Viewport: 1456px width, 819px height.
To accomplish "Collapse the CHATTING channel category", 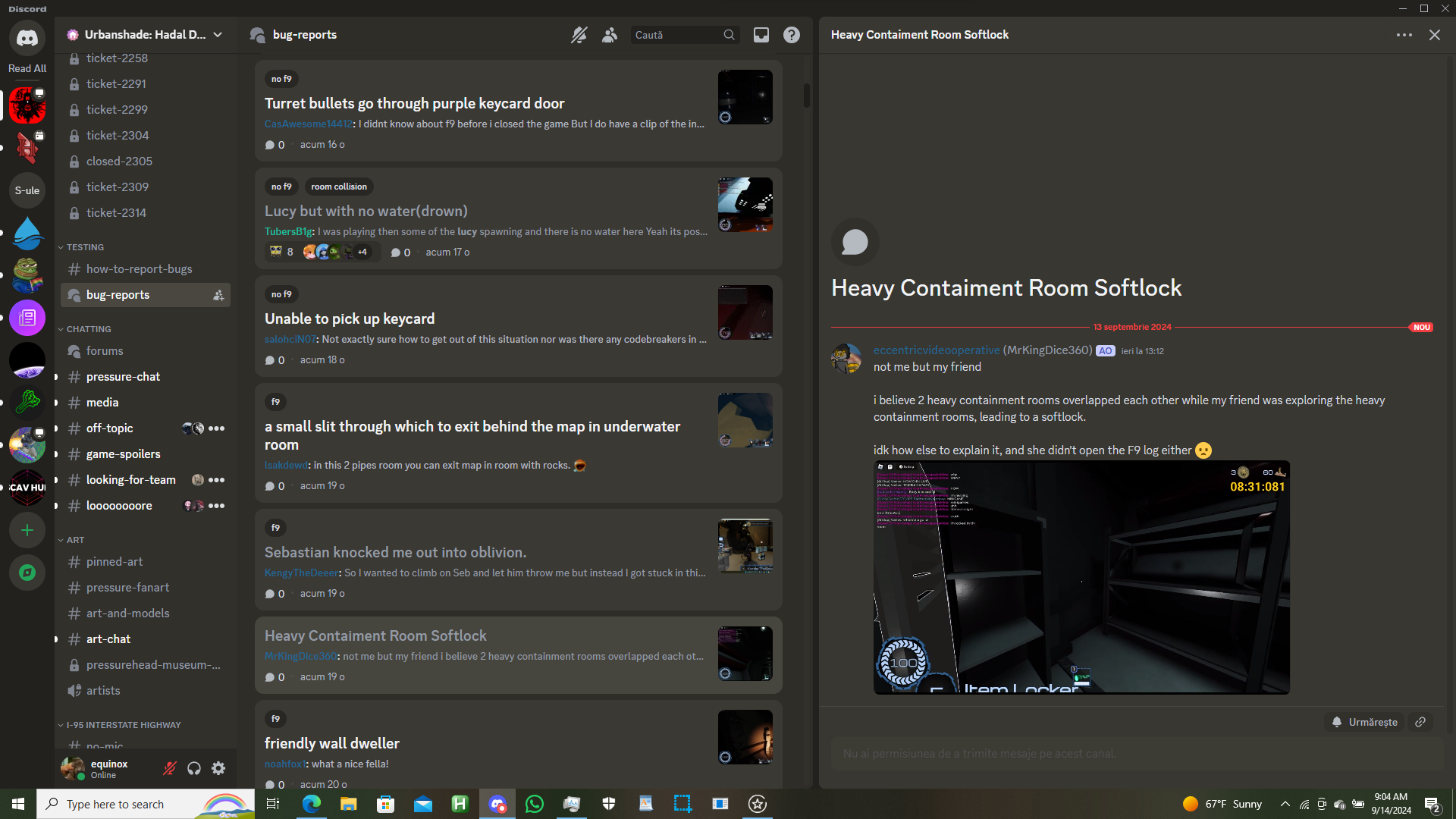I will (88, 329).
